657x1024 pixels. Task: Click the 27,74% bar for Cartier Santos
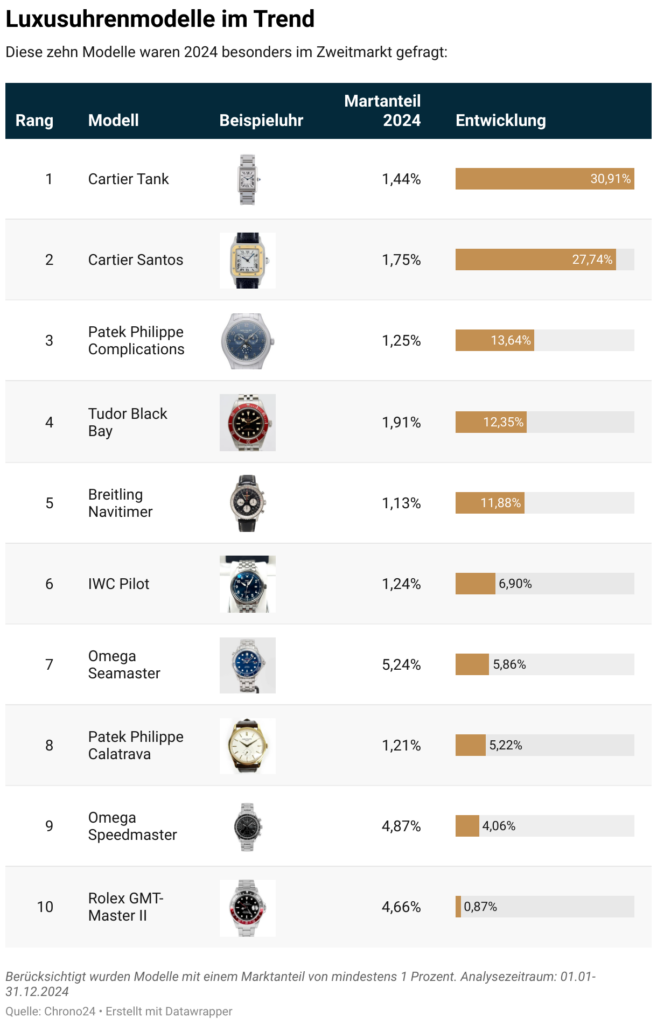pos(536,259)
